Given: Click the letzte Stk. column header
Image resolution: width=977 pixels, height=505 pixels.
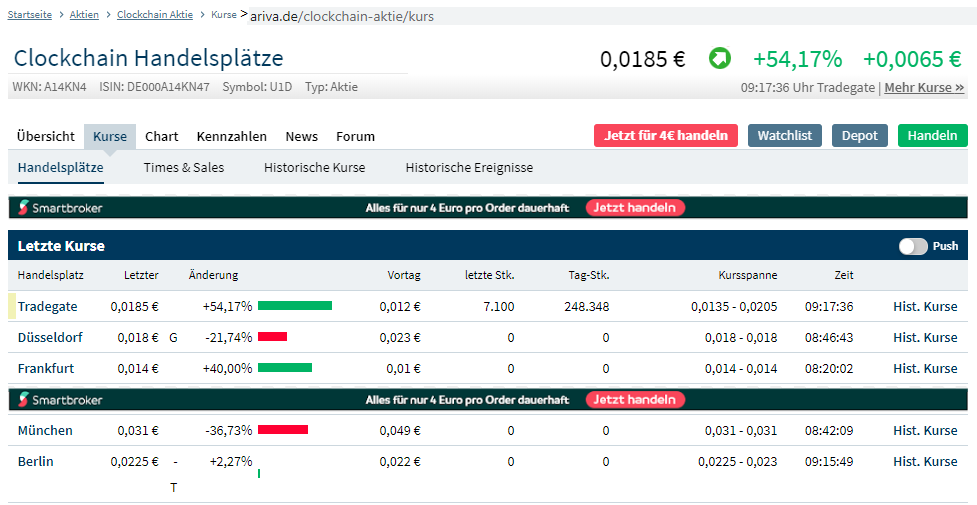Looking at the screenshot, I should pyautogui.click(x=490, y=275).
